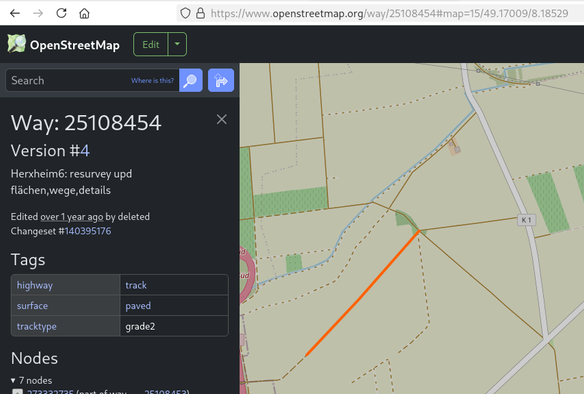Viewport: 584px width, 394px height.
Task: Open version #4 link
Action: point(85,151)
